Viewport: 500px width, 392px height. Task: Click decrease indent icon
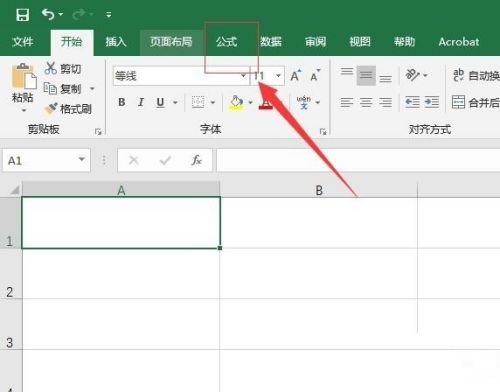pyautogui.click(x=412, y=102)
